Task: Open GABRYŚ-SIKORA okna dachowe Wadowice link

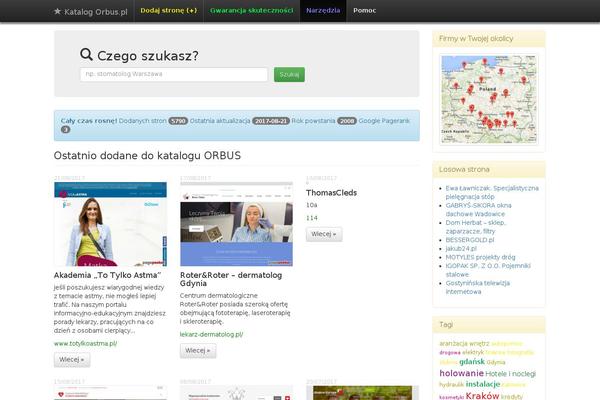Action: pyautogui.click(x=478, y=210)
